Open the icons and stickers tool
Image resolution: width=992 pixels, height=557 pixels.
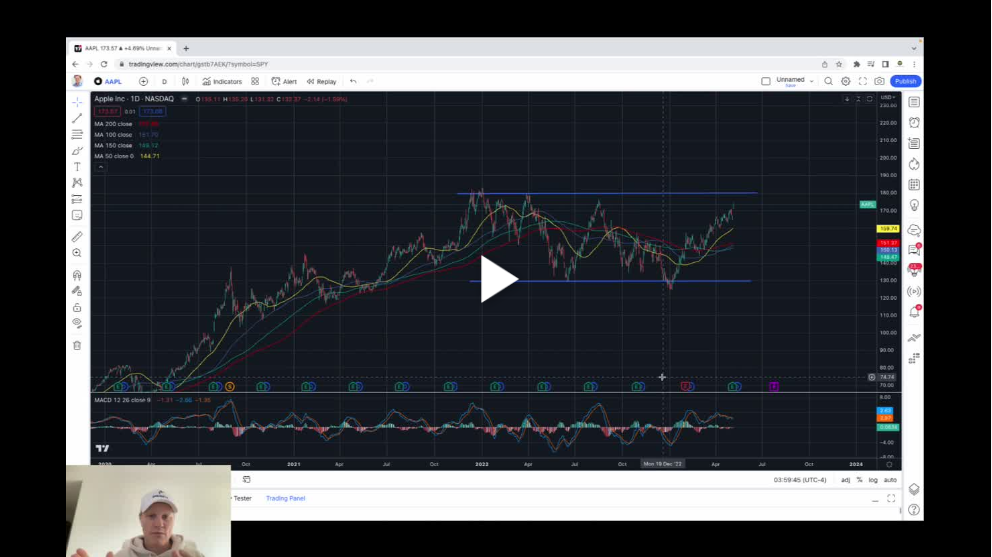pos(77,215)
